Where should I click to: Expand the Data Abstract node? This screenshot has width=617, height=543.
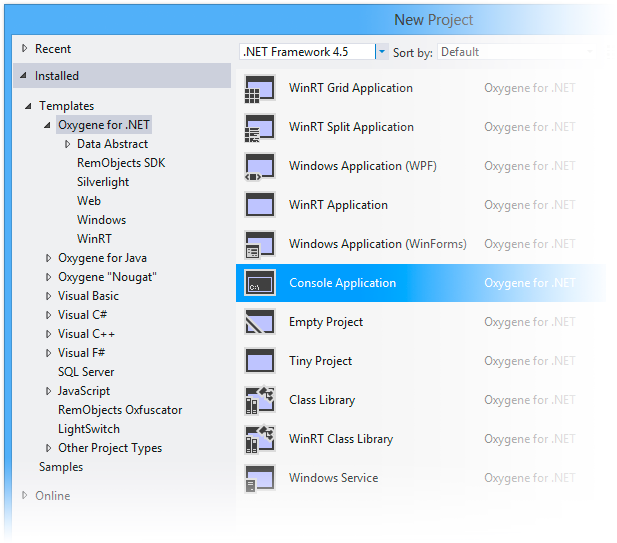click(67, 144)
